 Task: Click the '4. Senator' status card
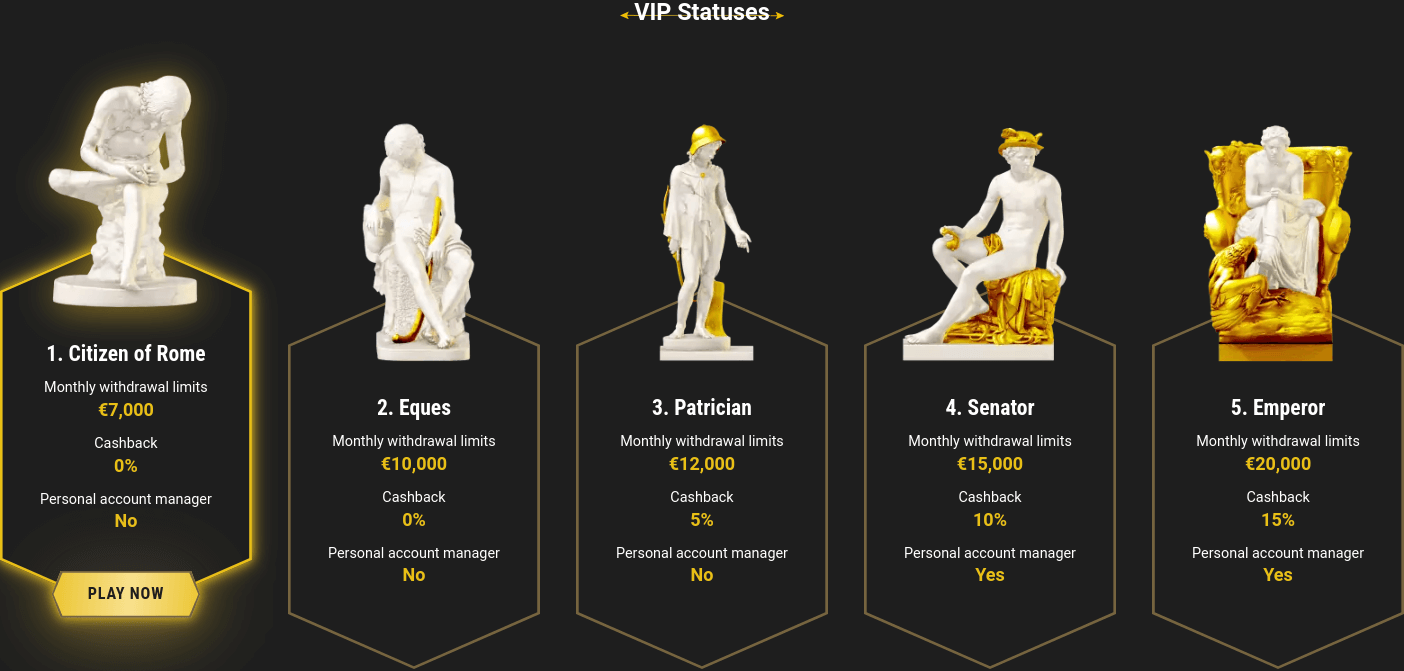click(x=990, y=490)
